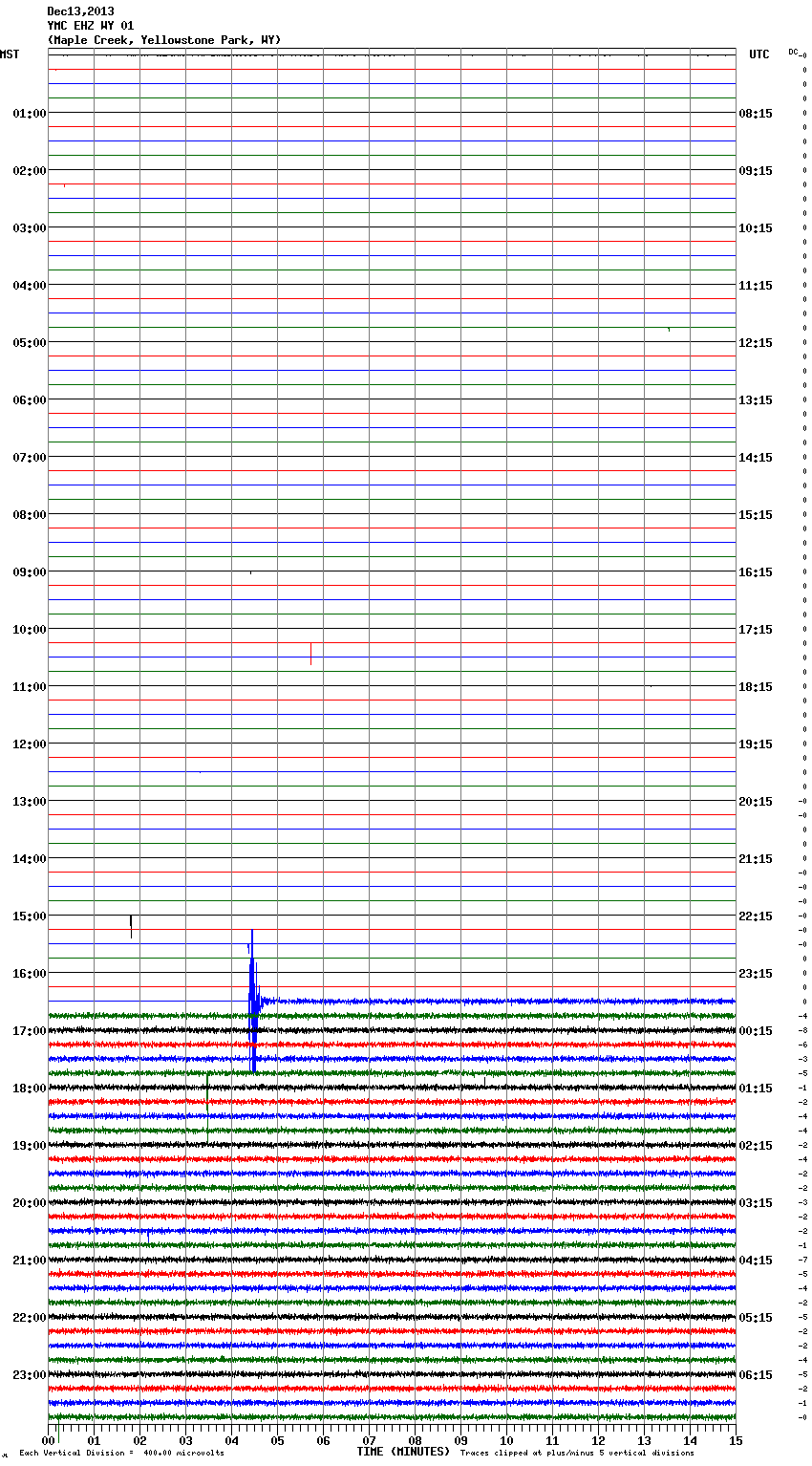Select the 19:00 MST time label
This screenshot has width=812, height=1466.
(30, 1146)
